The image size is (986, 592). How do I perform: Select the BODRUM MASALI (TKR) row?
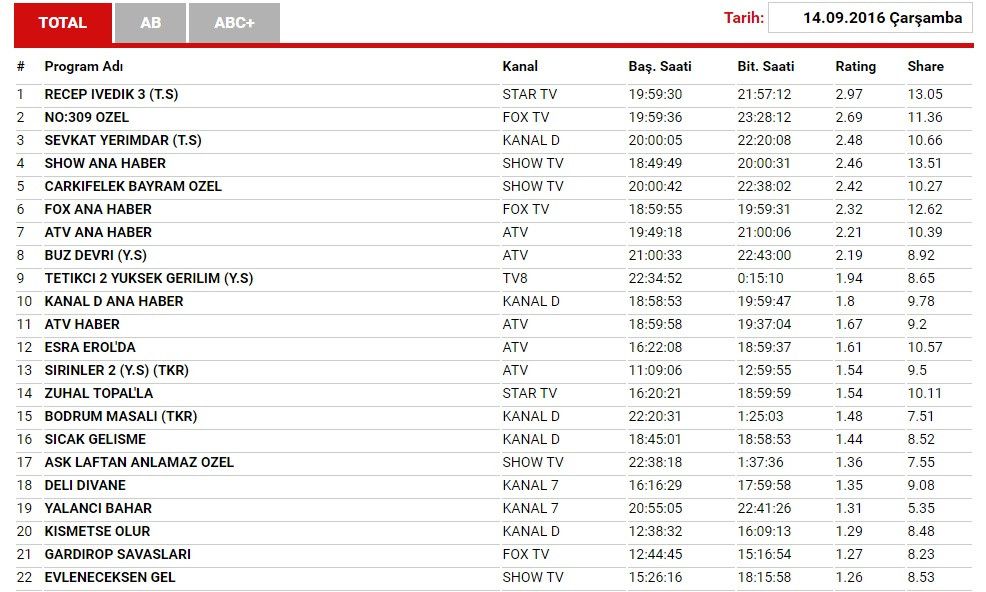coord(120,416)
